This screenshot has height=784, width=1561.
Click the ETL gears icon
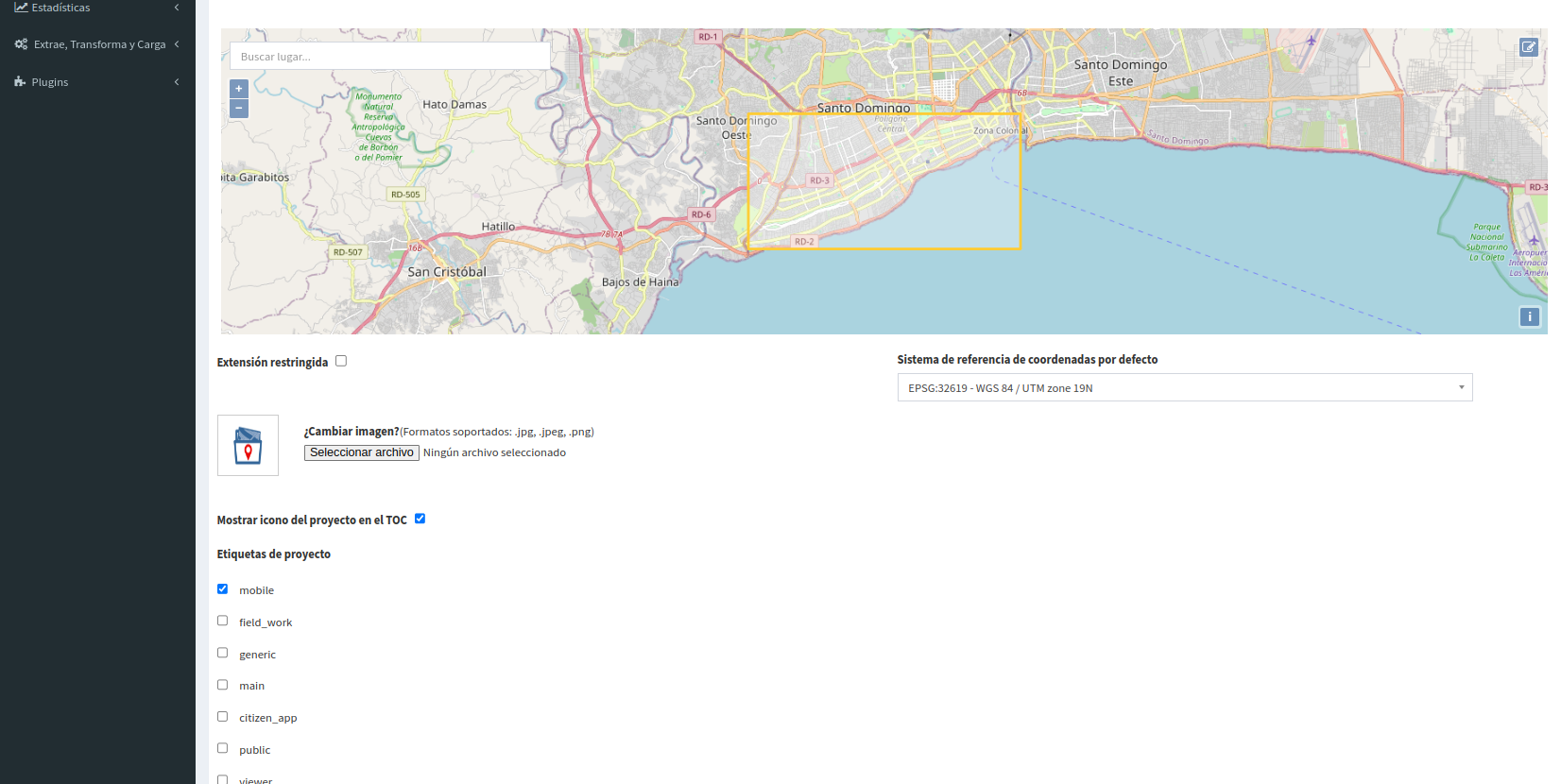point(21,44)
